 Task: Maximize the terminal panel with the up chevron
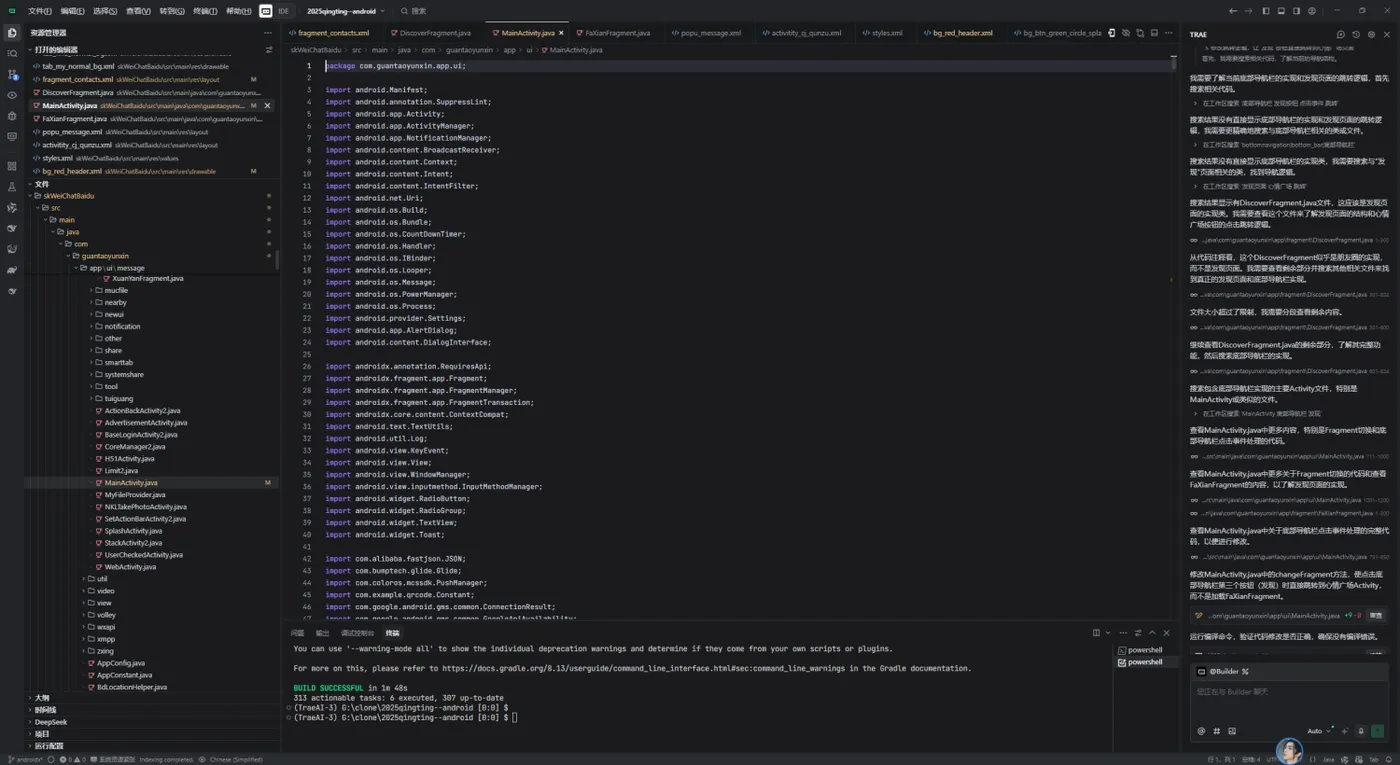[x=1152, y=633]
